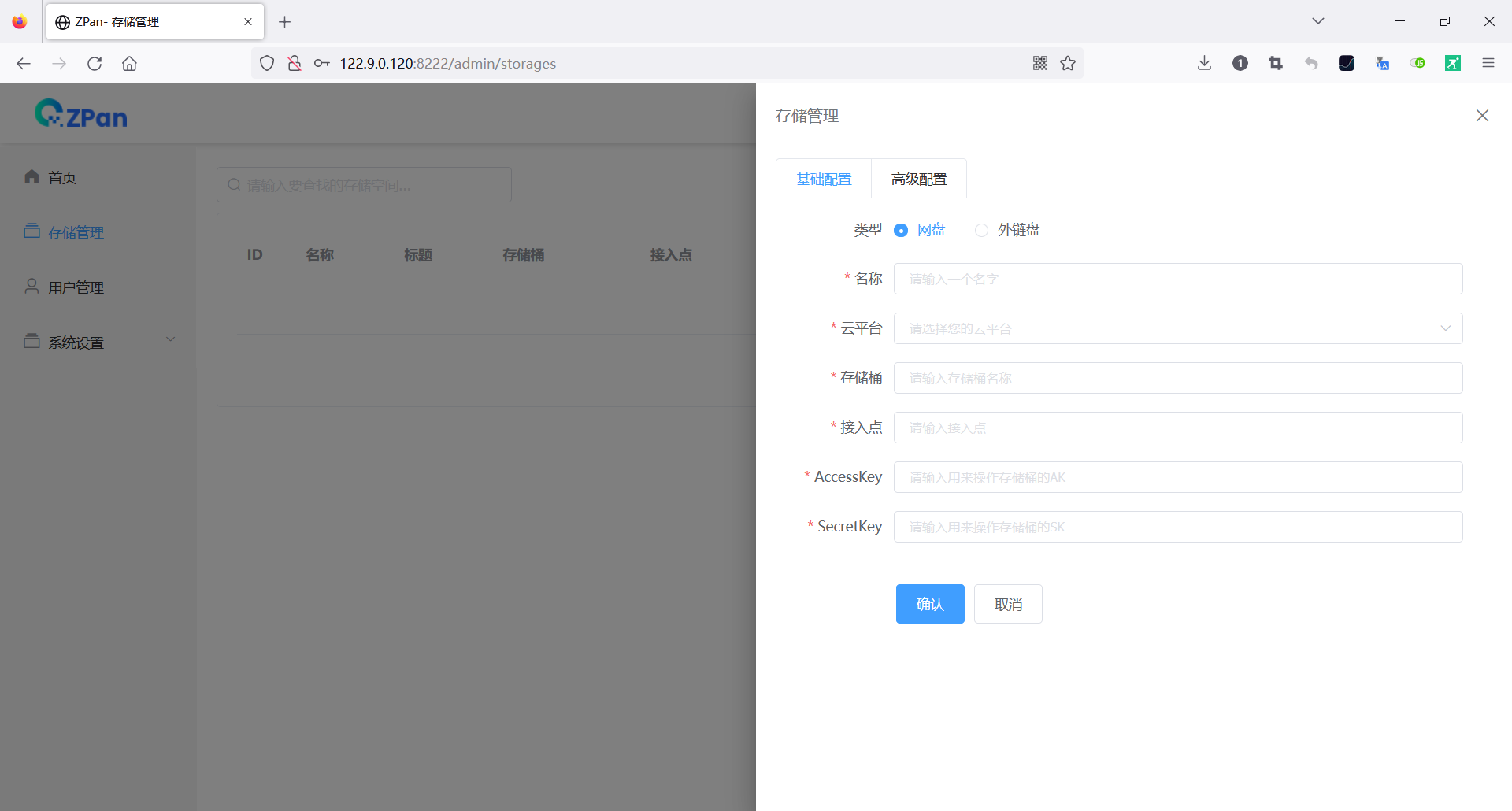Image resolution: width=1512 pixels, height=811 pixels.
Task: Select the 网盘 radio button
Action: coord(901,230)
